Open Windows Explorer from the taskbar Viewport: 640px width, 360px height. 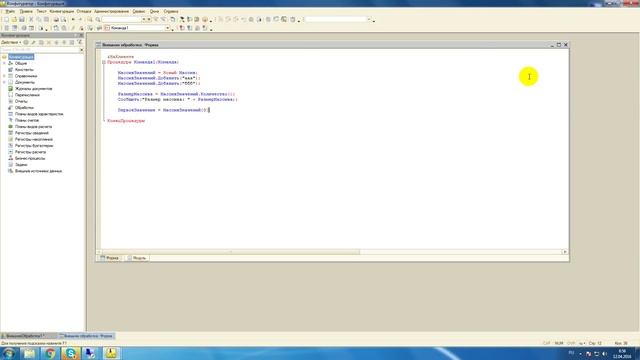pyautogui.click(x=29, y=353)
